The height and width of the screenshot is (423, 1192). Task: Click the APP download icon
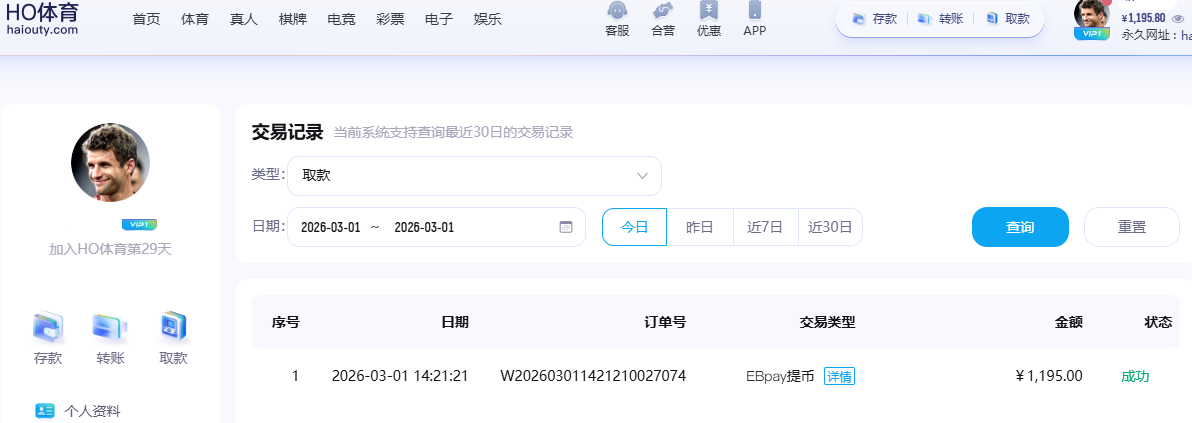(754, 12)
